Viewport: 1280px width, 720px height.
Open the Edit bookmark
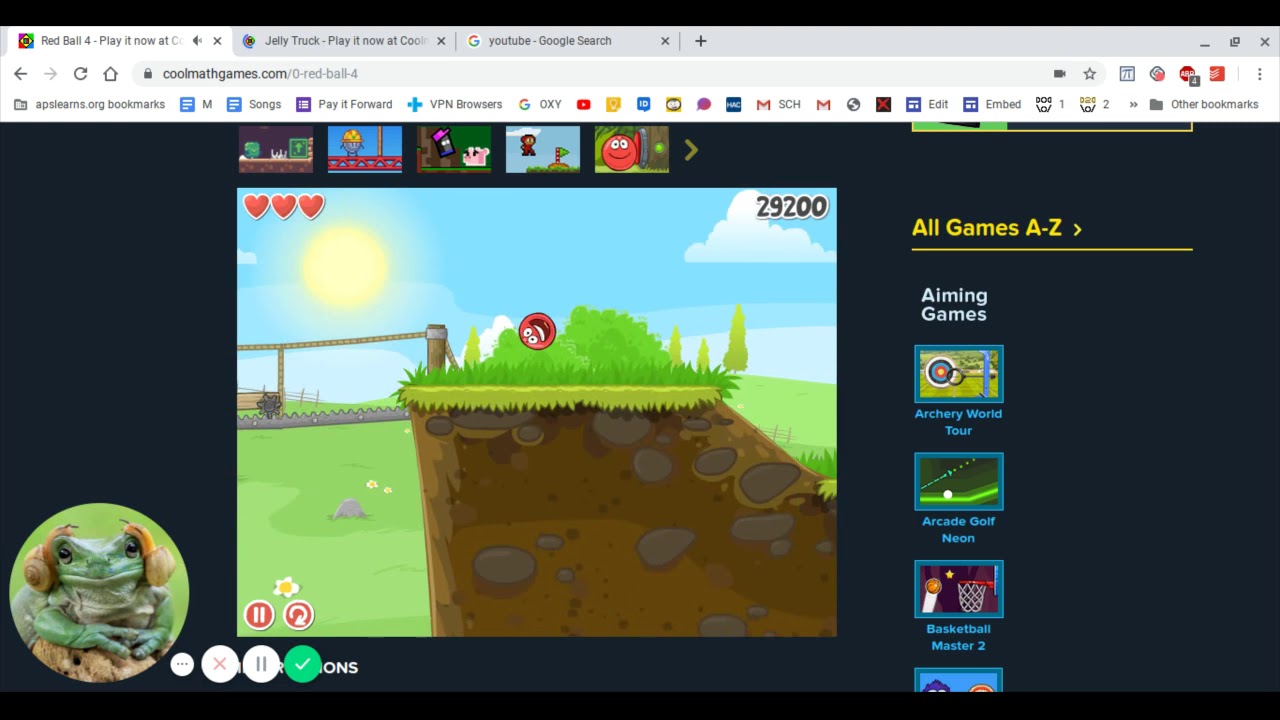click(x=927, y=104)
